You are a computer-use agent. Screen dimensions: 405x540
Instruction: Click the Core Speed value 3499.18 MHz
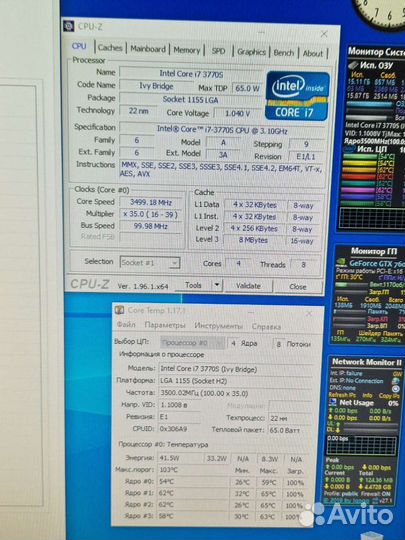point(150,202)
